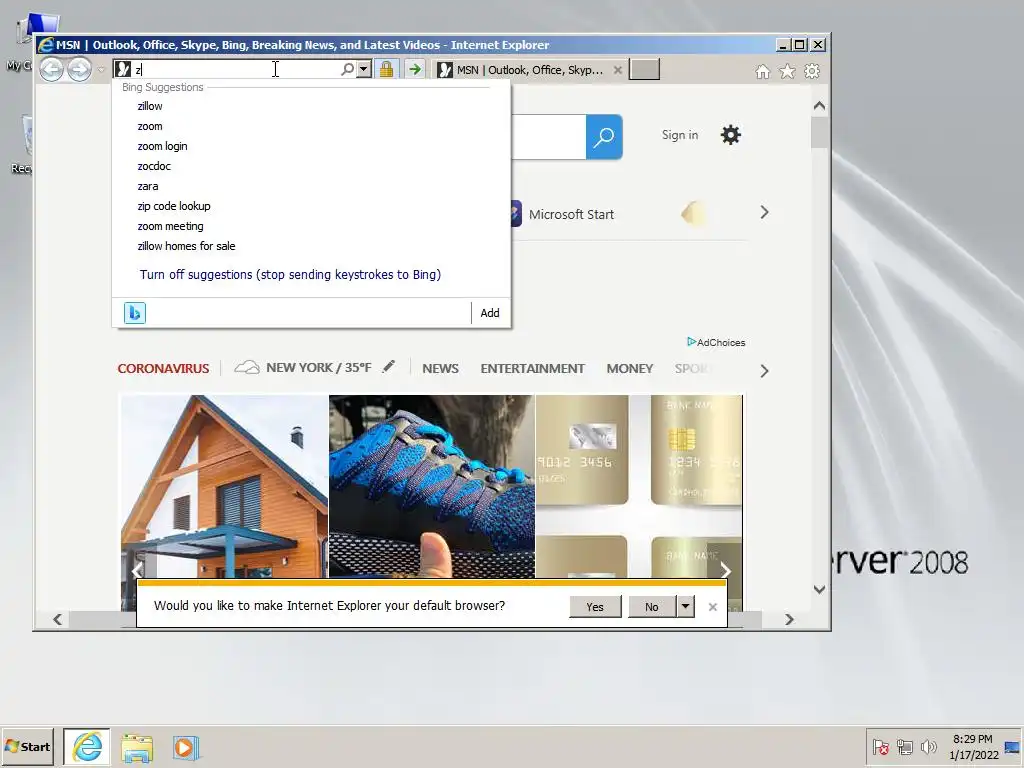Image resolution: width=1024 pixels, height=768 pixels.
Task: Select the 'zip code lookup' suggestion
Action: click(174, 206)
